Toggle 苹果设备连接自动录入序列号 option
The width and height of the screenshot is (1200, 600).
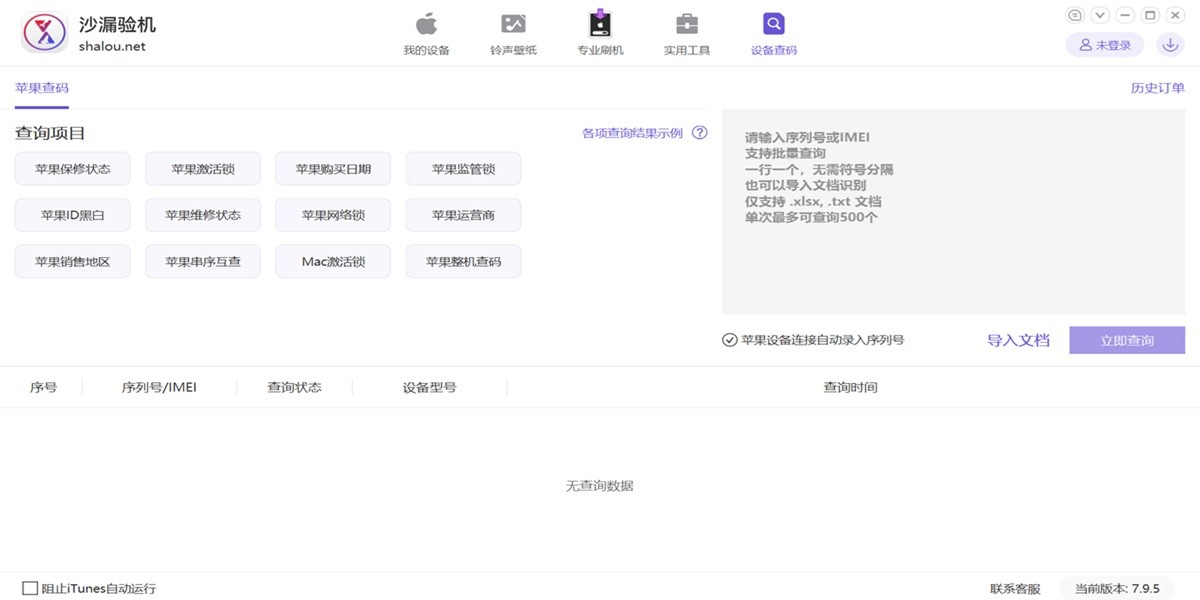click(x=729, y=340)
